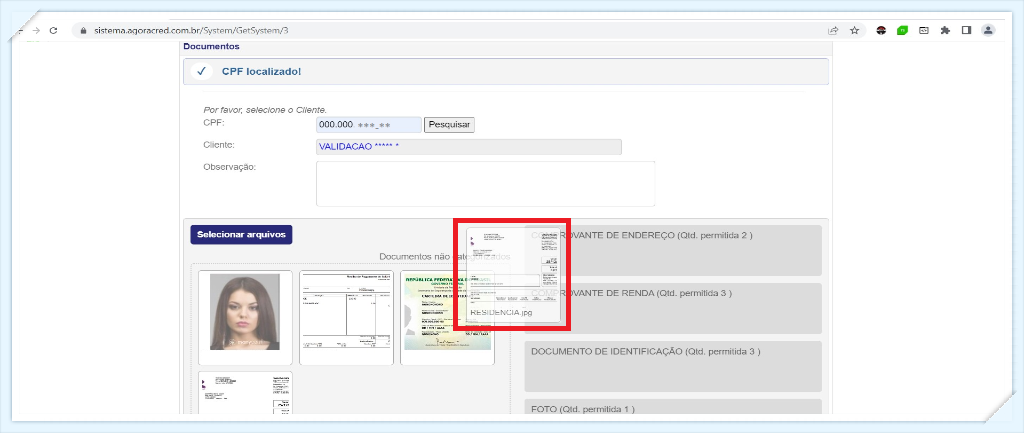Click the DOCUMENTO DE IDENTIFICAÇÃO drop area

[x=673, y=366]
